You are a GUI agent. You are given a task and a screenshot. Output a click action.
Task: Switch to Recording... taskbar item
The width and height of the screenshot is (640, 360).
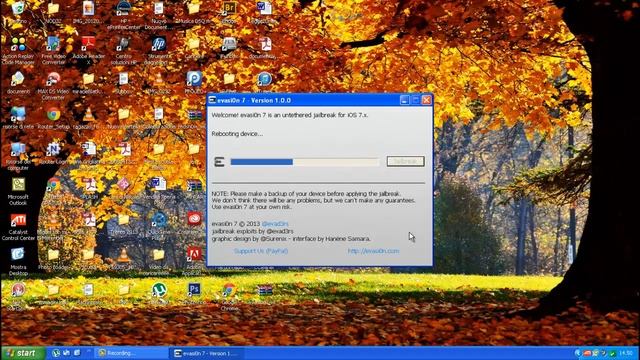pyautogui.click(x=132, y=353)
